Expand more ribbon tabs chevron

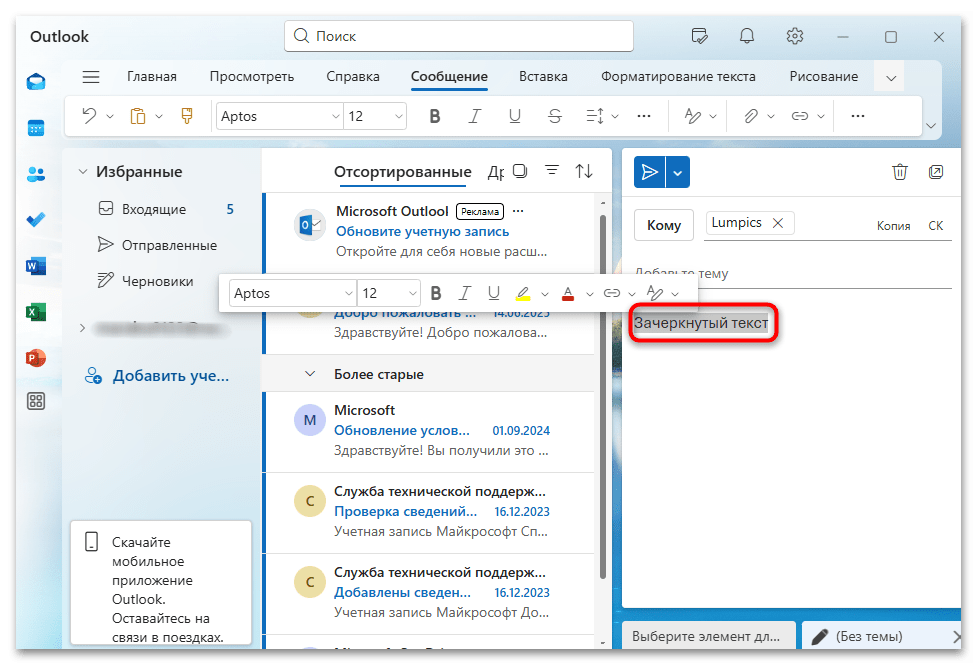click(x=891, y=77)
